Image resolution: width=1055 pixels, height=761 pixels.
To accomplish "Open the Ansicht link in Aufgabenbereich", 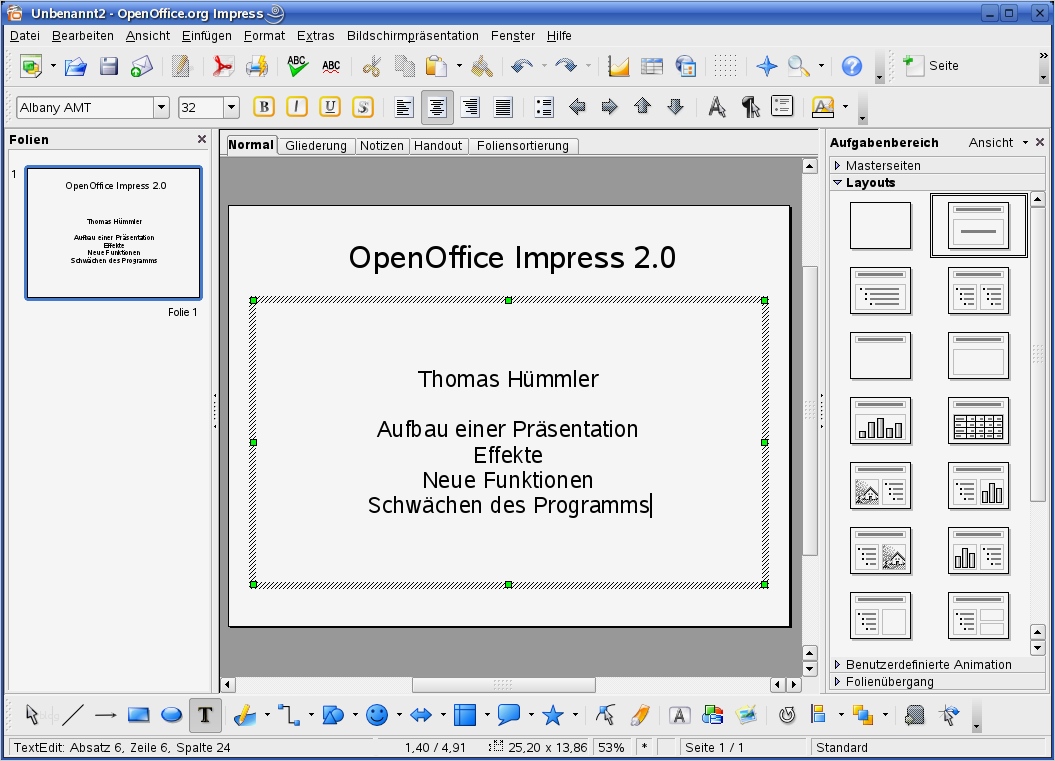I will click(x=990, y=143).
